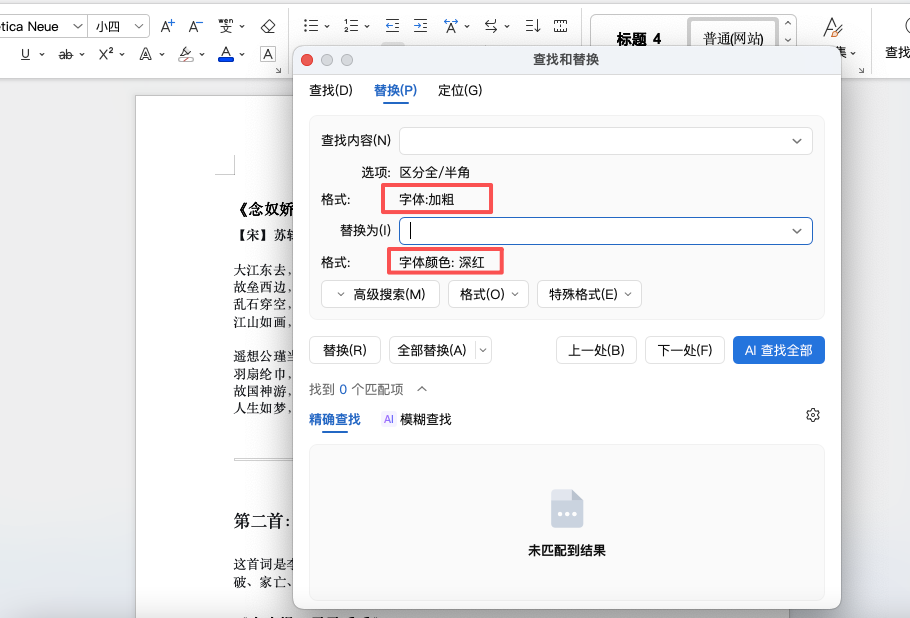Apply blue font color
Screen dimensions: 910x618
point(226,55)
